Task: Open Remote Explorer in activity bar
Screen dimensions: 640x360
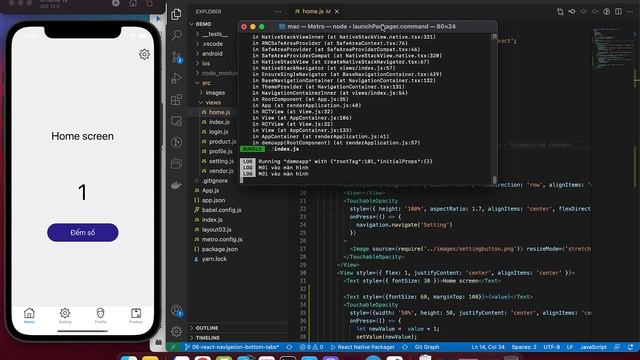Action: [x=176, y=121]
